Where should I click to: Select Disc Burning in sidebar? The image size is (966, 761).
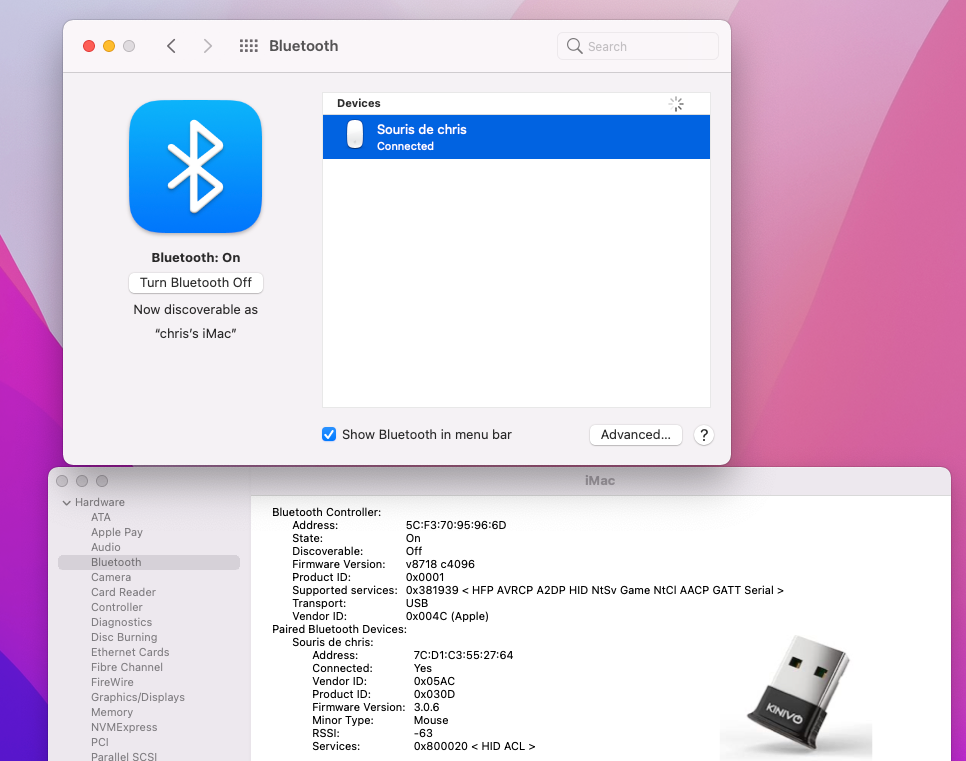[124, 637]
